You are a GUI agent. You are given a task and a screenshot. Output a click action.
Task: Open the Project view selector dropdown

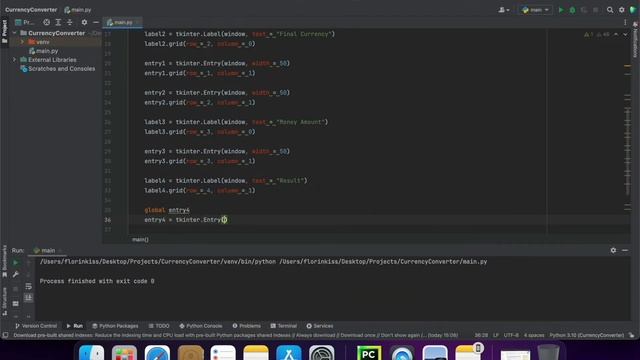point(25,22)
